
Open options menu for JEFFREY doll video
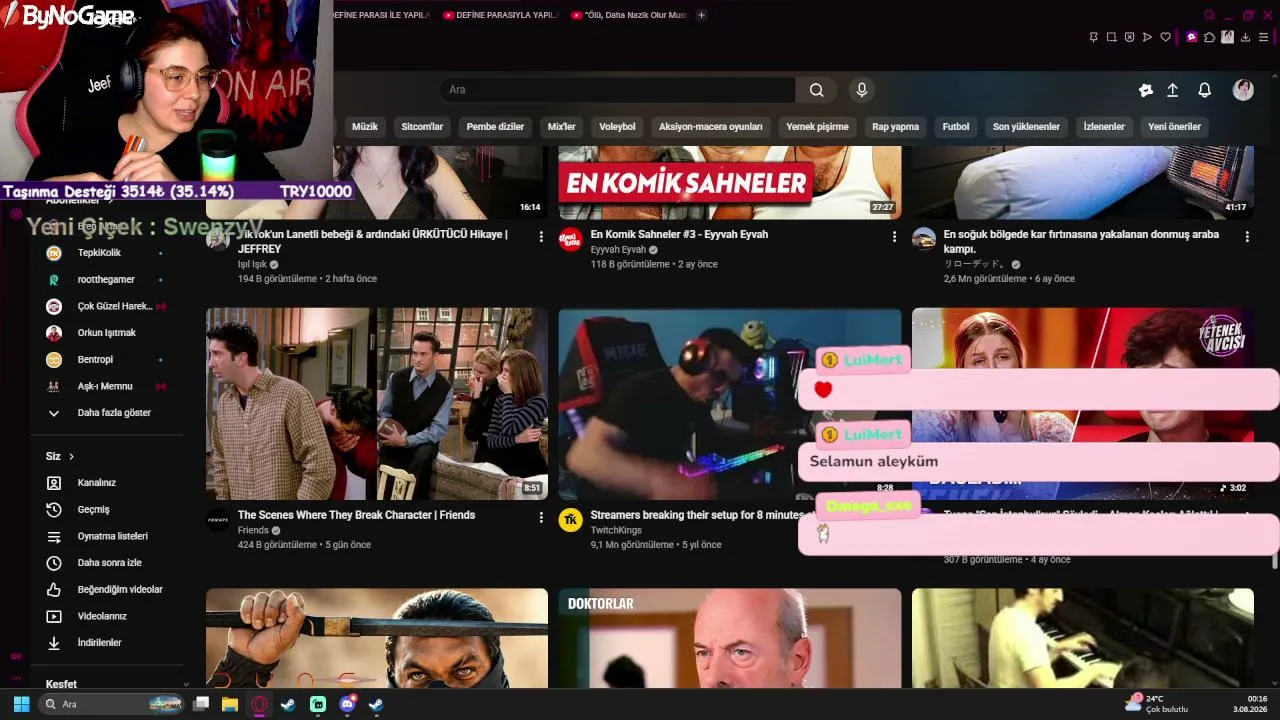pos(541,237)
